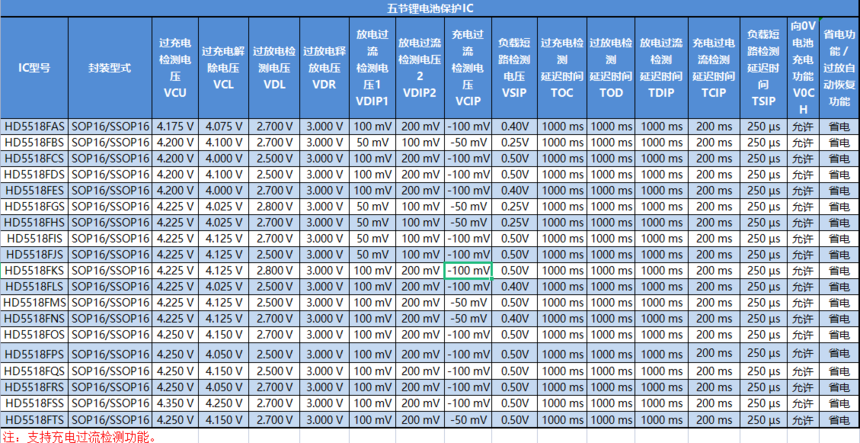Click the VDIP1 header cell
The image size is (860, 443).
(372, 68)
